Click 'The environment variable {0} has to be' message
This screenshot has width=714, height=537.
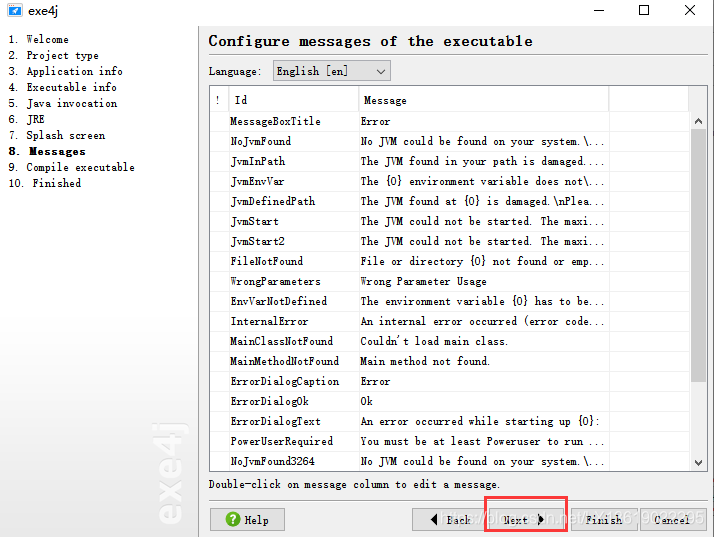click(x=482, y=302)
